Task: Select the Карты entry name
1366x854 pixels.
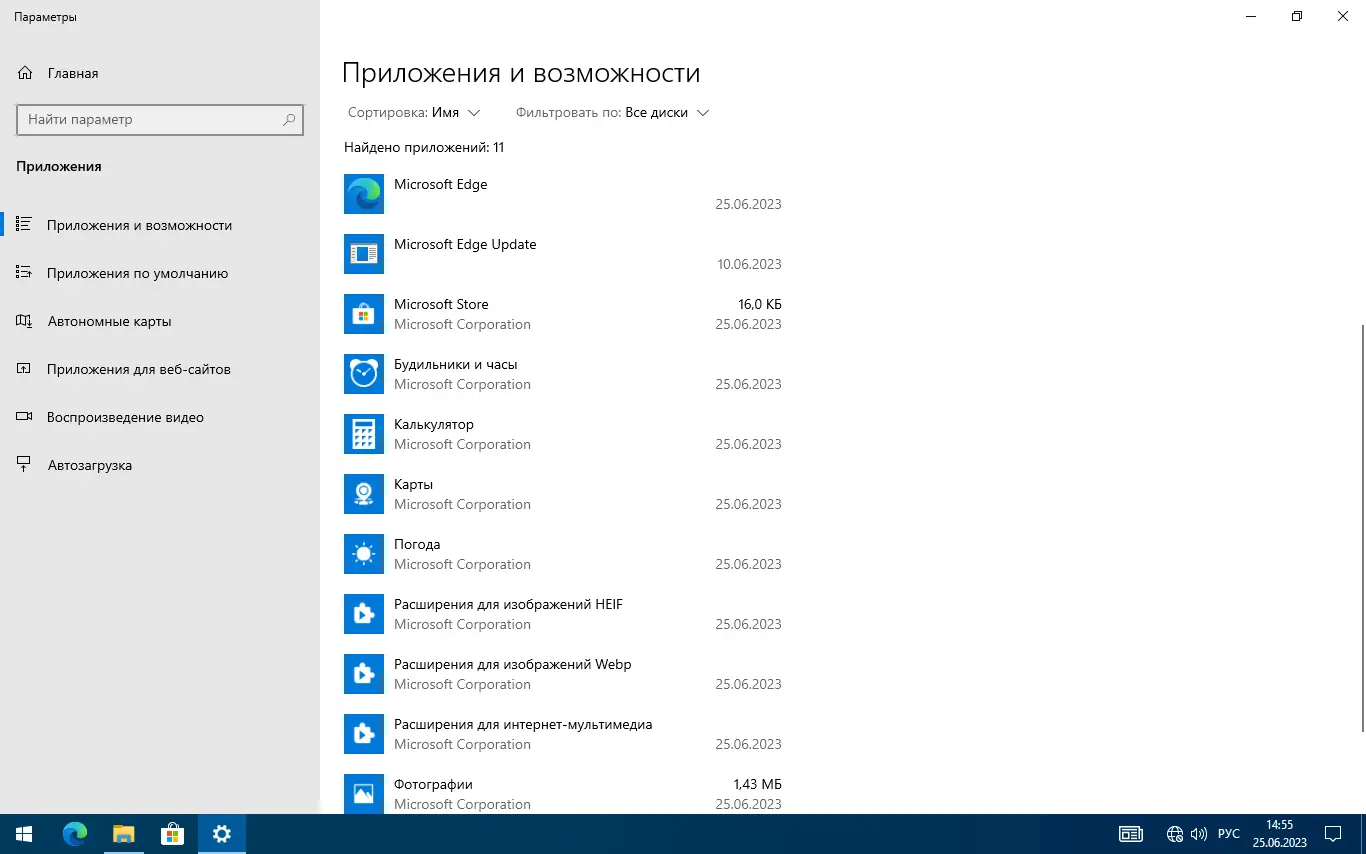Action: point(413,484)
